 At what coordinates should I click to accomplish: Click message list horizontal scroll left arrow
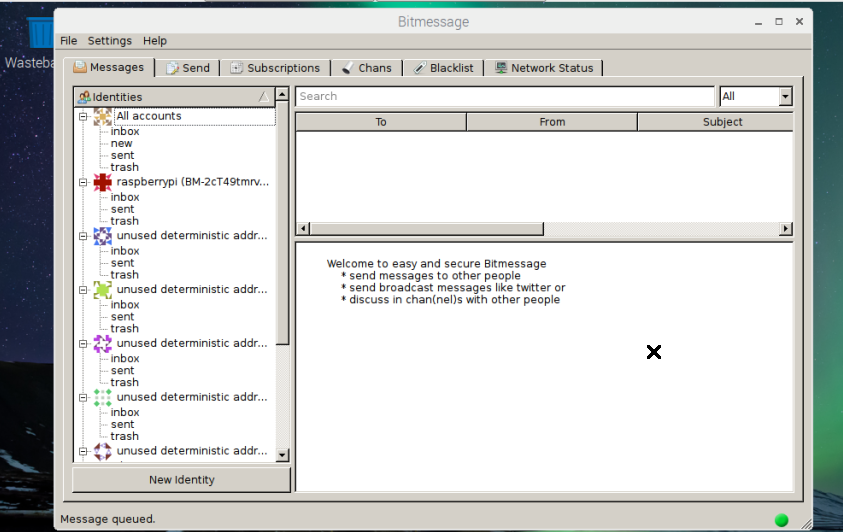(303, 229)
